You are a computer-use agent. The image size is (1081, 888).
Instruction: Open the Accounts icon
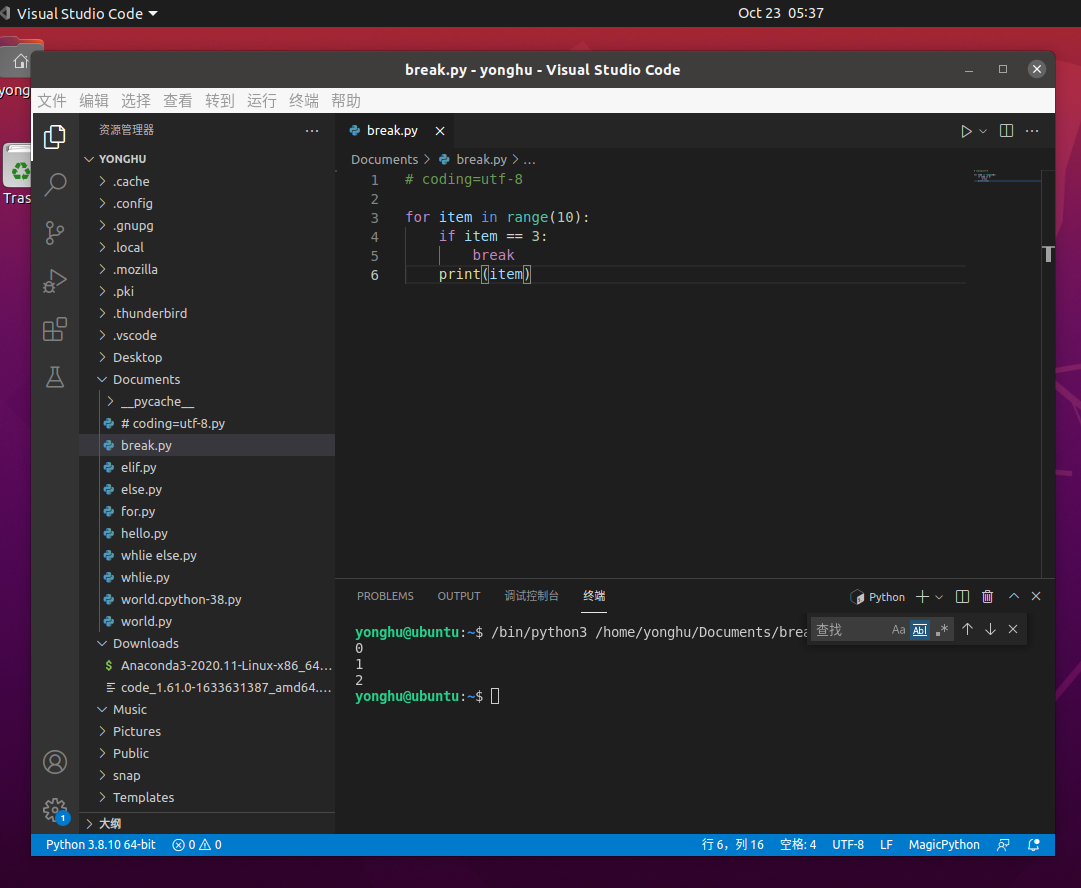coord(54,762)
